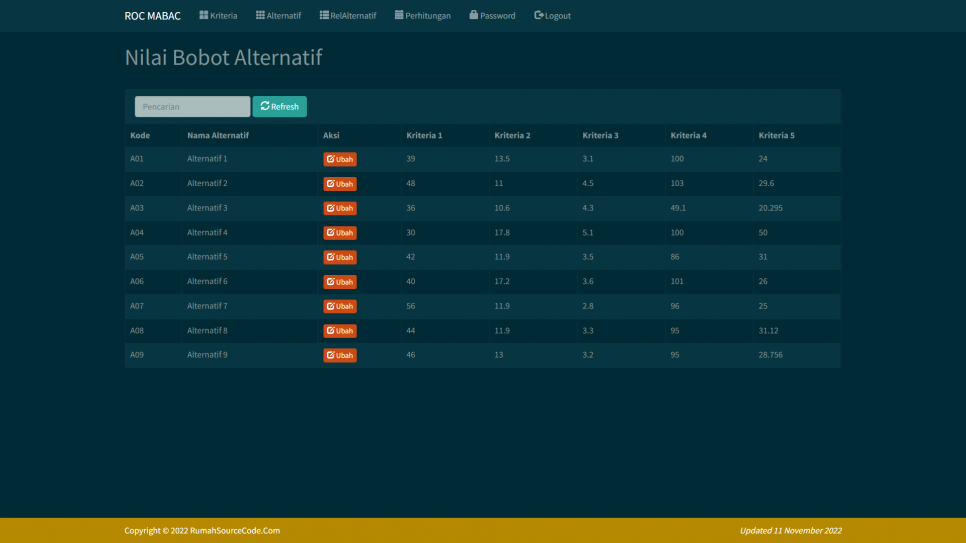Image resolution: width=966 pixels, height=543 pixels.
Task: Click the Updated 11 November 2022 text
Action: 790,531
